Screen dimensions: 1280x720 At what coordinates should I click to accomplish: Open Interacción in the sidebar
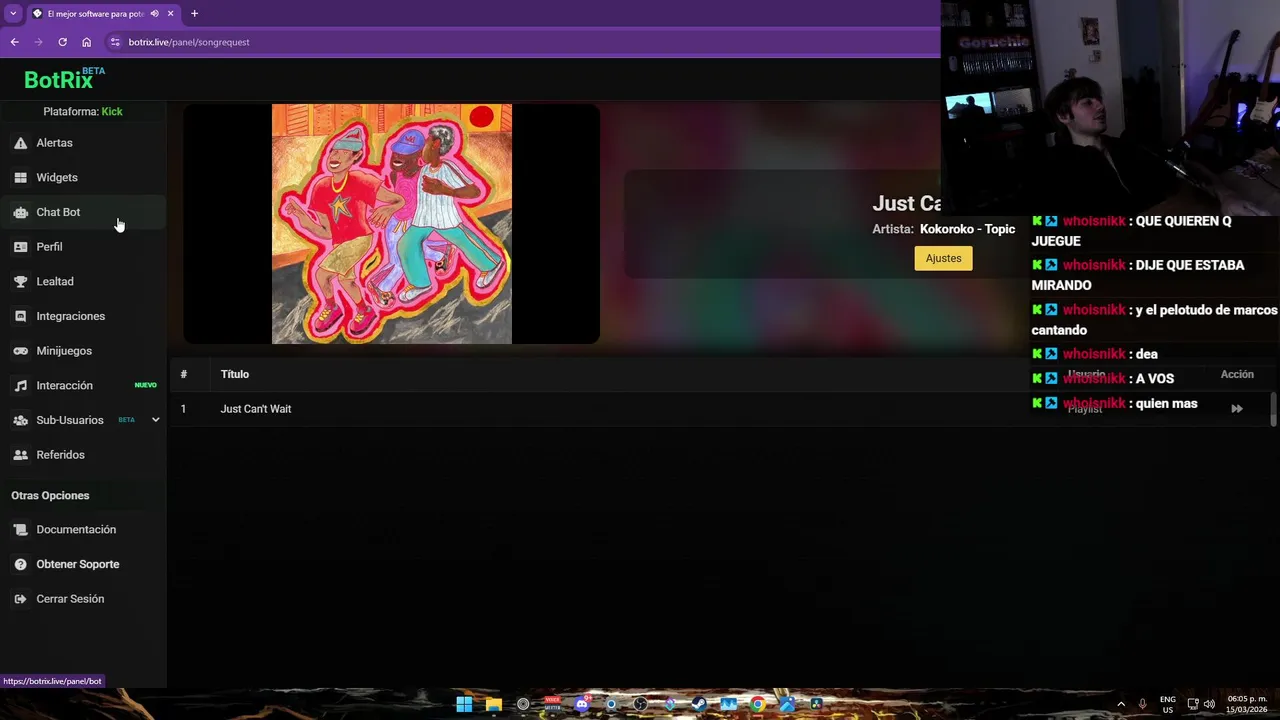point(84,386)
